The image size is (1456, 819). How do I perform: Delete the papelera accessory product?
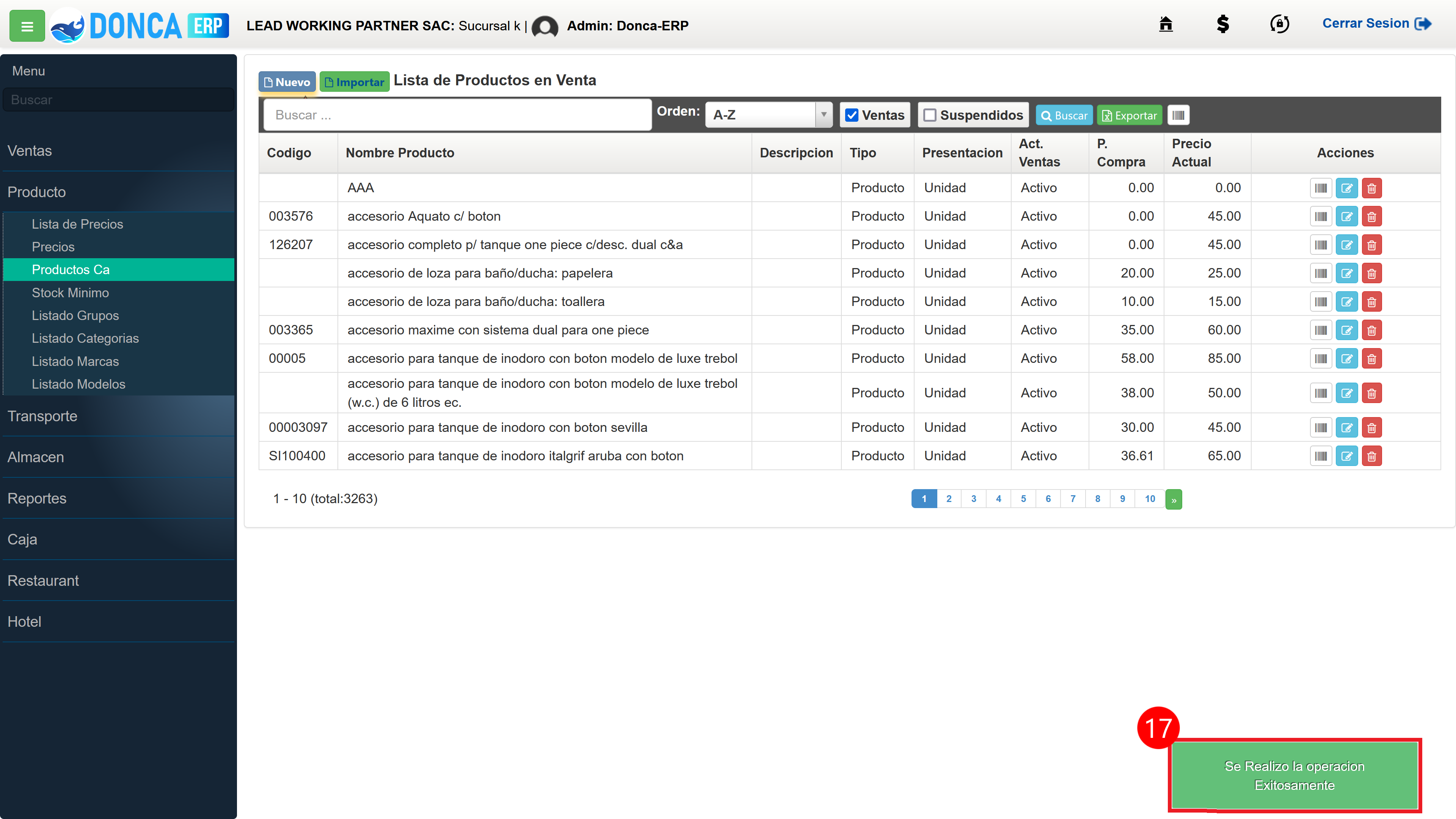coord(1372,273)
